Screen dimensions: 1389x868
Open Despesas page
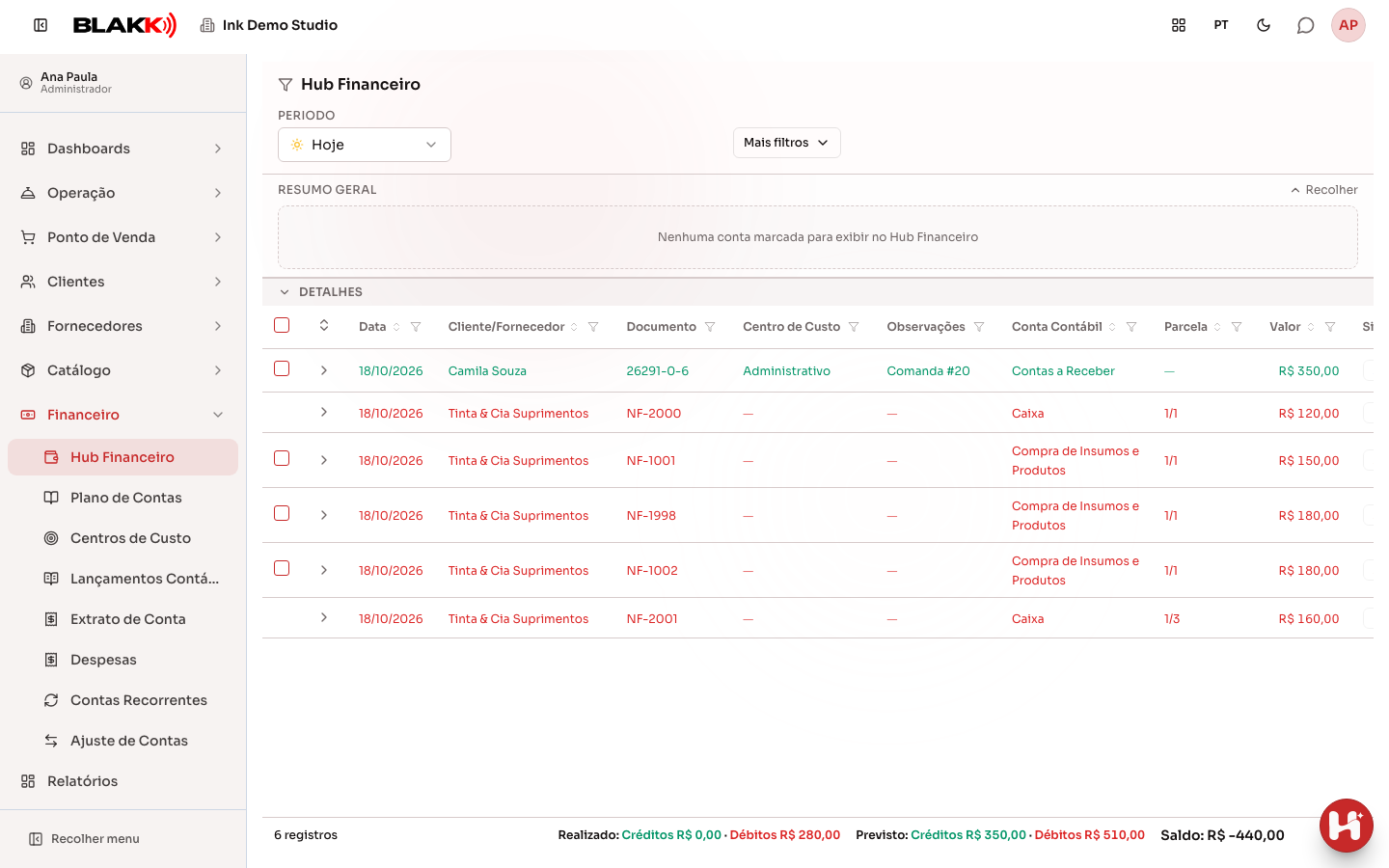(123, 660)
